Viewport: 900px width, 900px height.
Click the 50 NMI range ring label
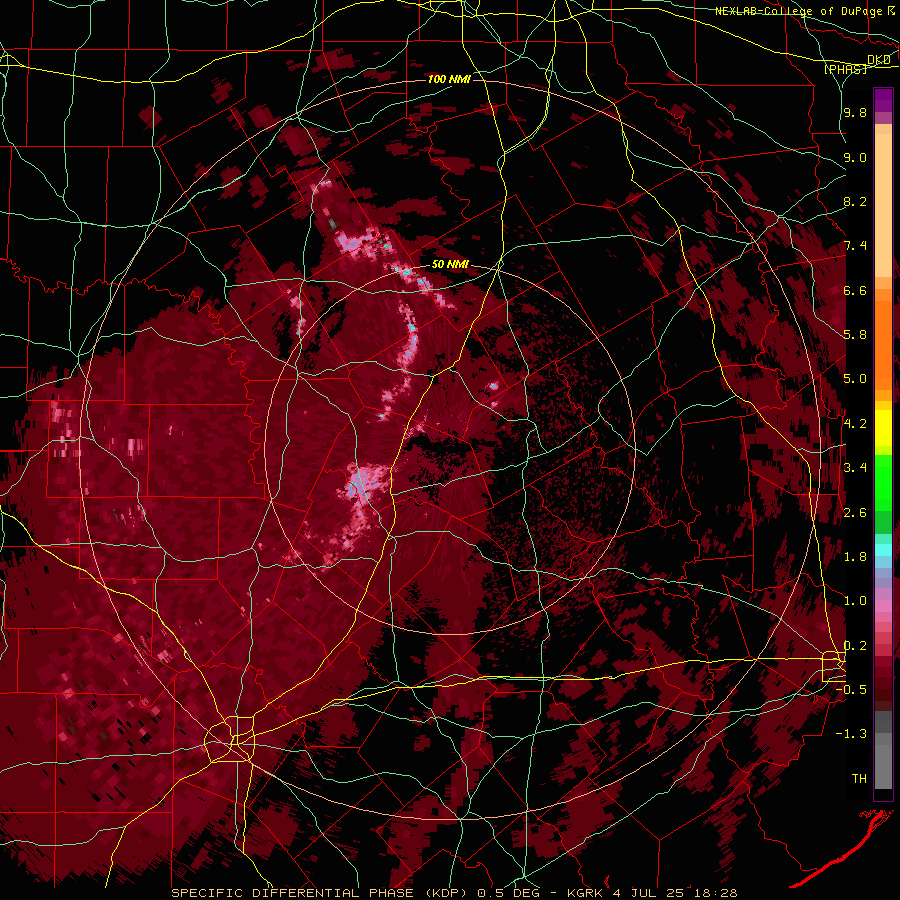[x=450, y=264]
